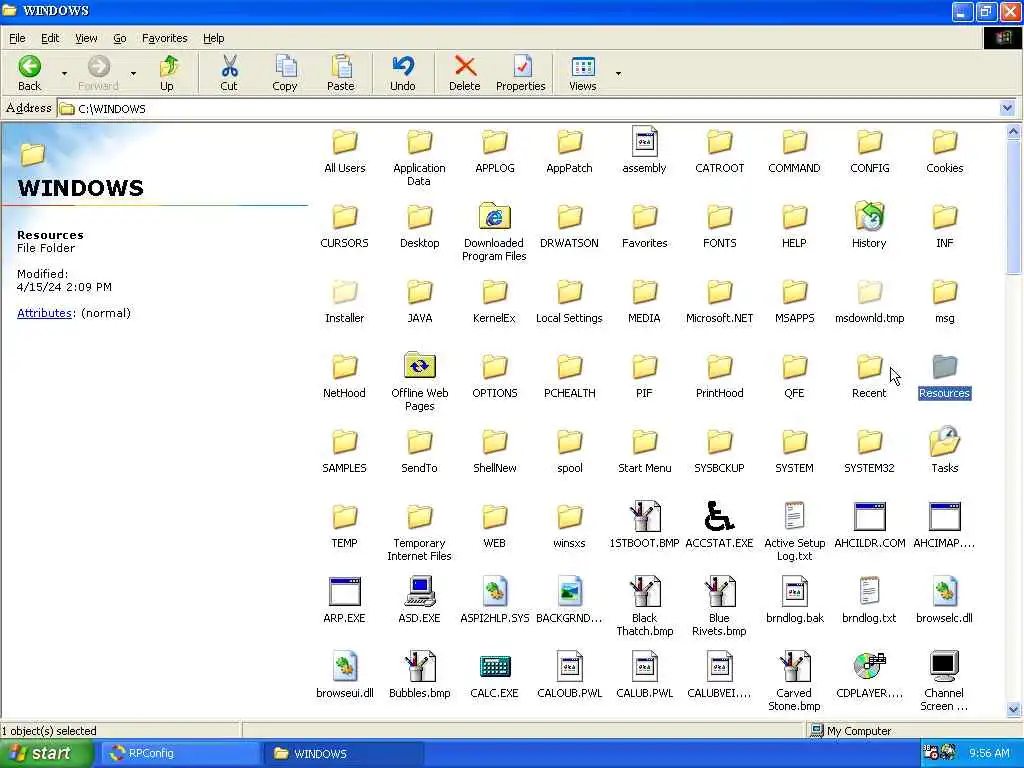Screen dimensions: 1024x768
Task: Open the Favorites menu
Action: point(165,38)
